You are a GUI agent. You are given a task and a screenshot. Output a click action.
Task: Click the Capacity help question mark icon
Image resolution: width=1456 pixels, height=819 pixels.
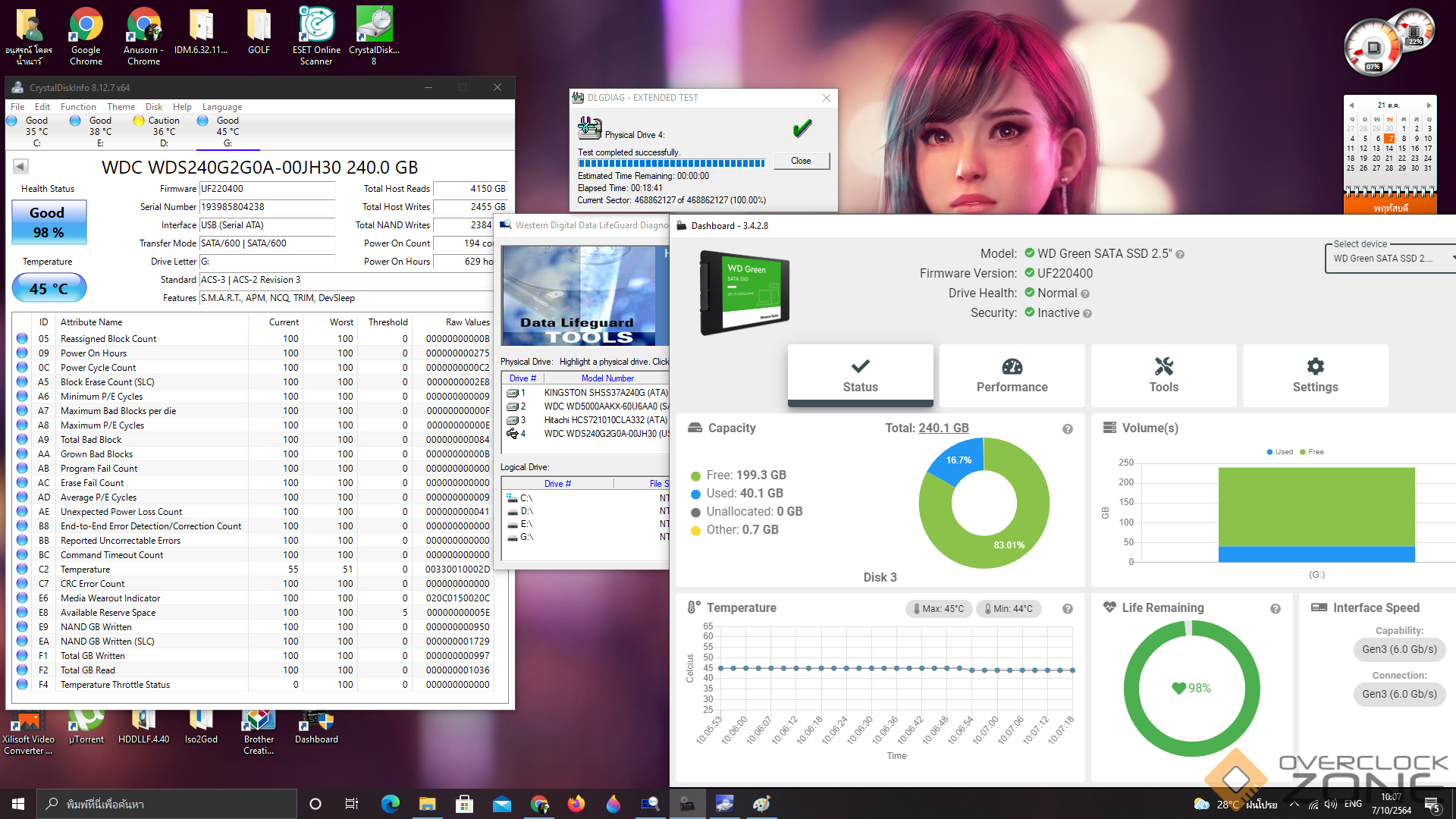[1067, 429]
